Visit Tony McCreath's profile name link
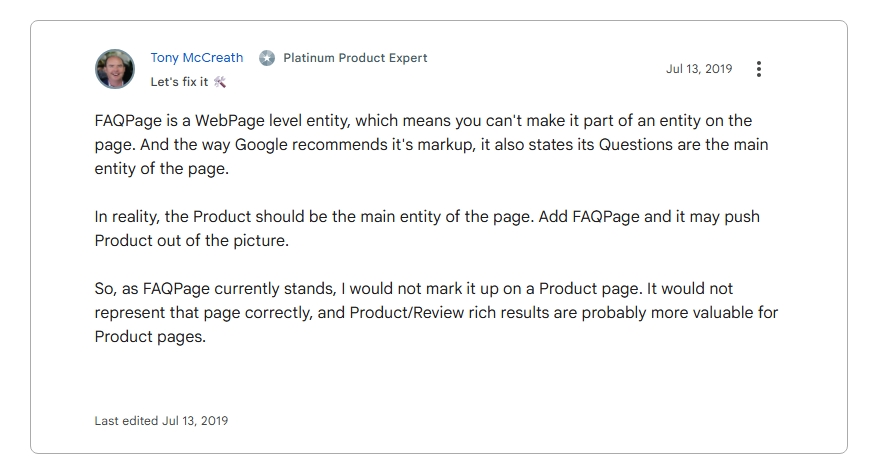This screenshot has width=869, height=473. (197, 58)
